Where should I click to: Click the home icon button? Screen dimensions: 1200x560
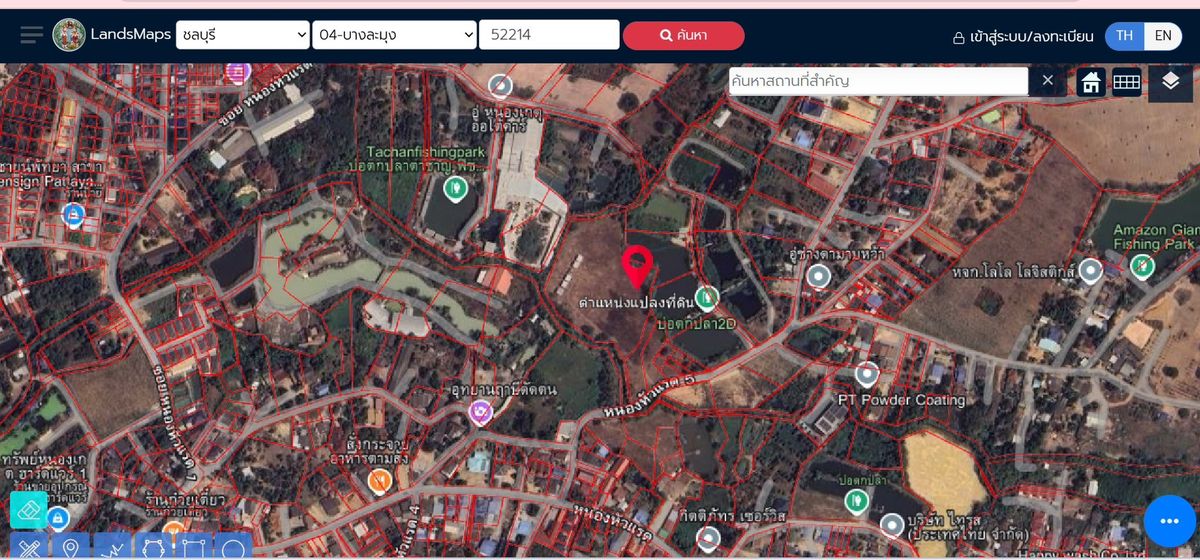1091,83
